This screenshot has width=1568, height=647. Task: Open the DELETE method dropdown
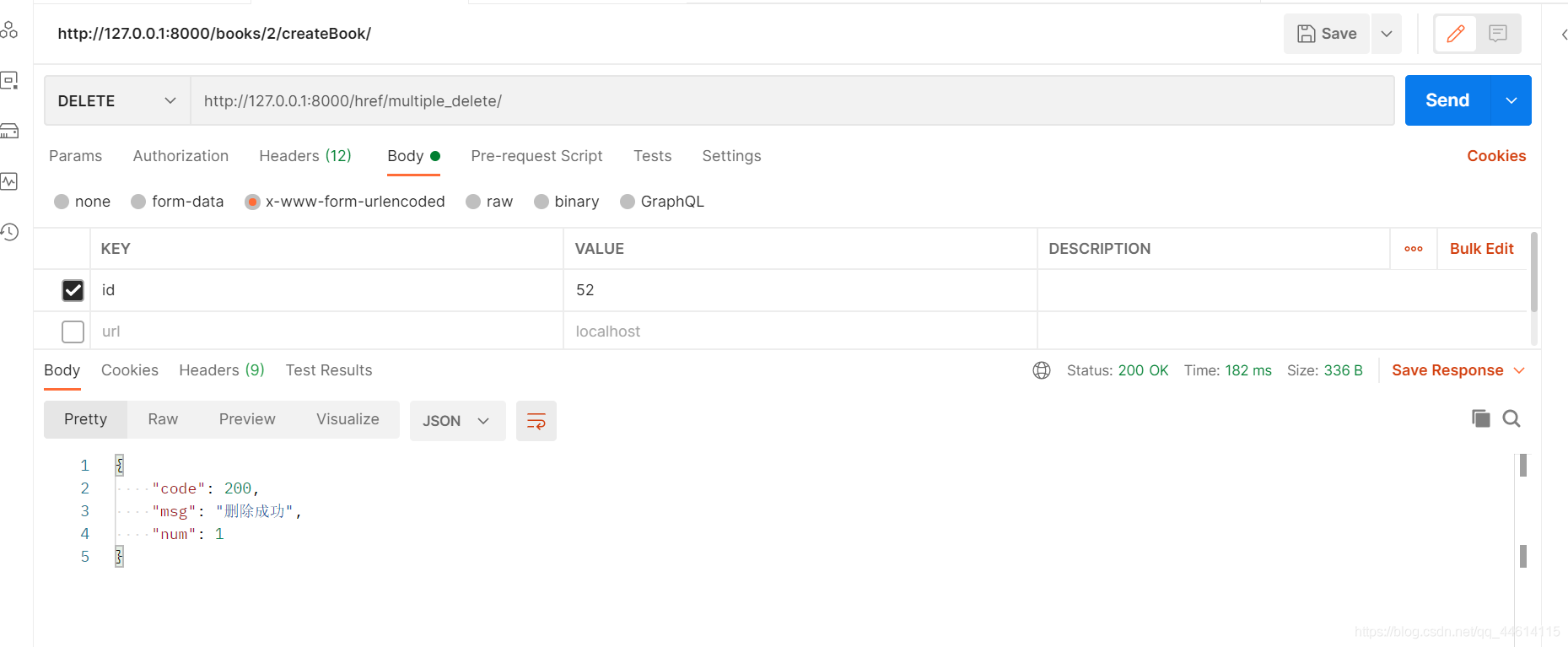[117, 100]
